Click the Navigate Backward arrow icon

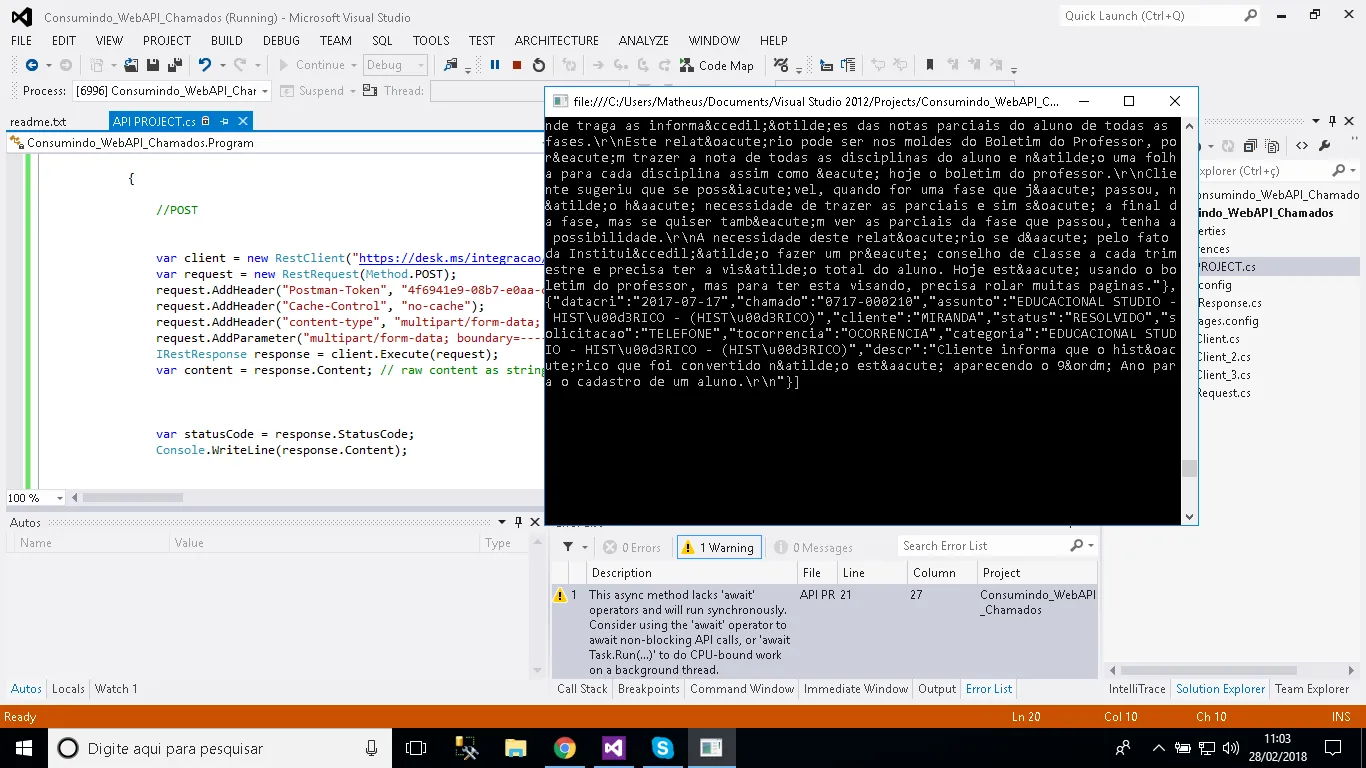point(31,65)
